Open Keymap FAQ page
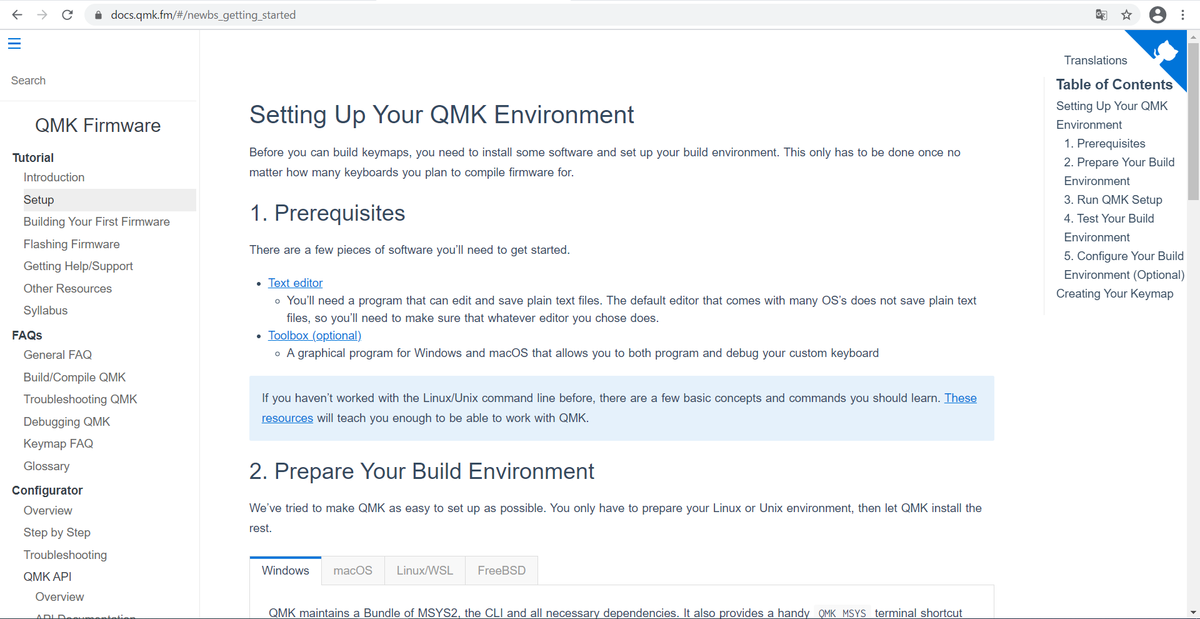Image resolution: width=1200 pixels, height=619 pixels. click(x=59, y=444)
